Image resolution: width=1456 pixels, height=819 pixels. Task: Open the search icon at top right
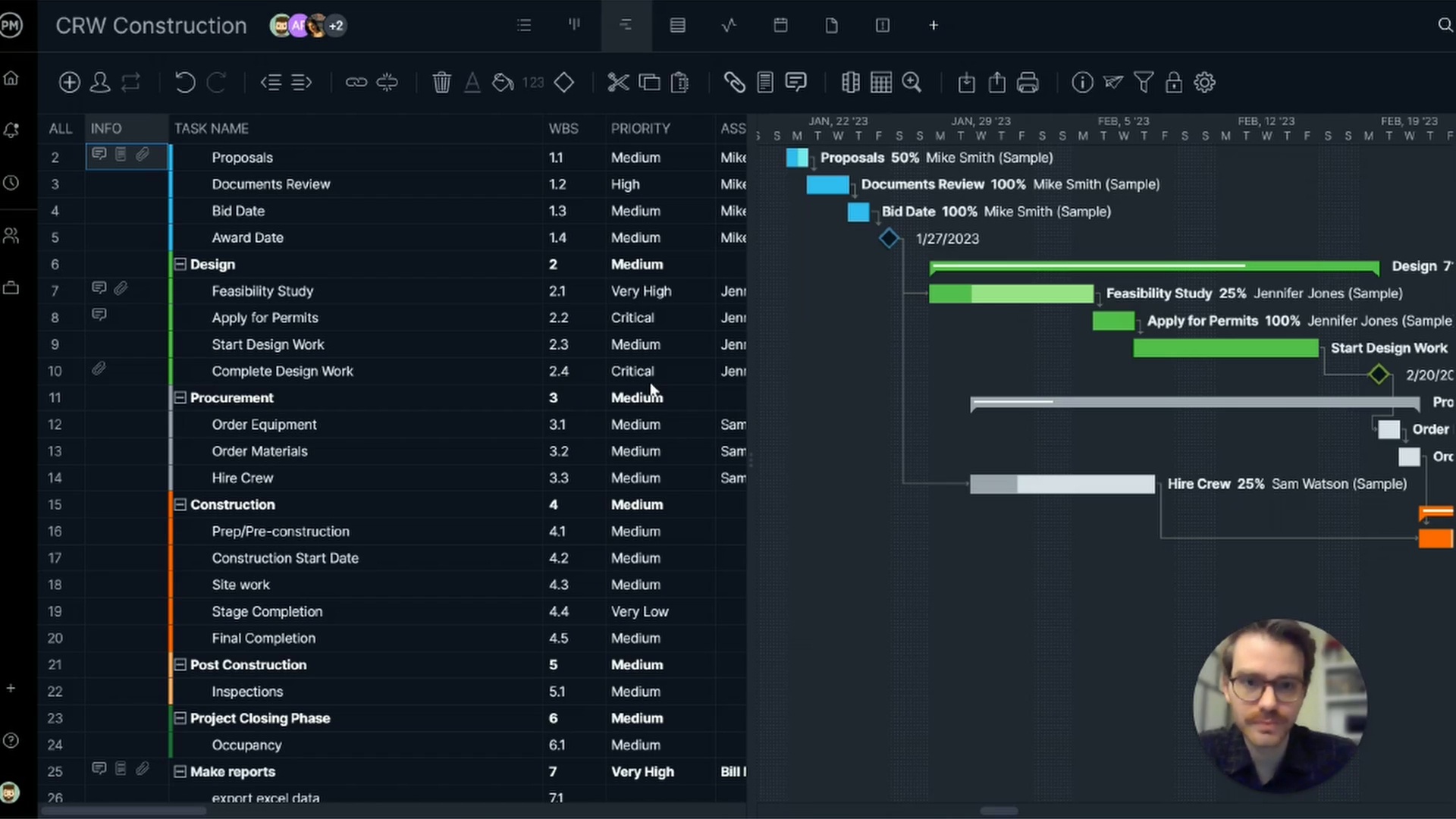coord(1445,26)
